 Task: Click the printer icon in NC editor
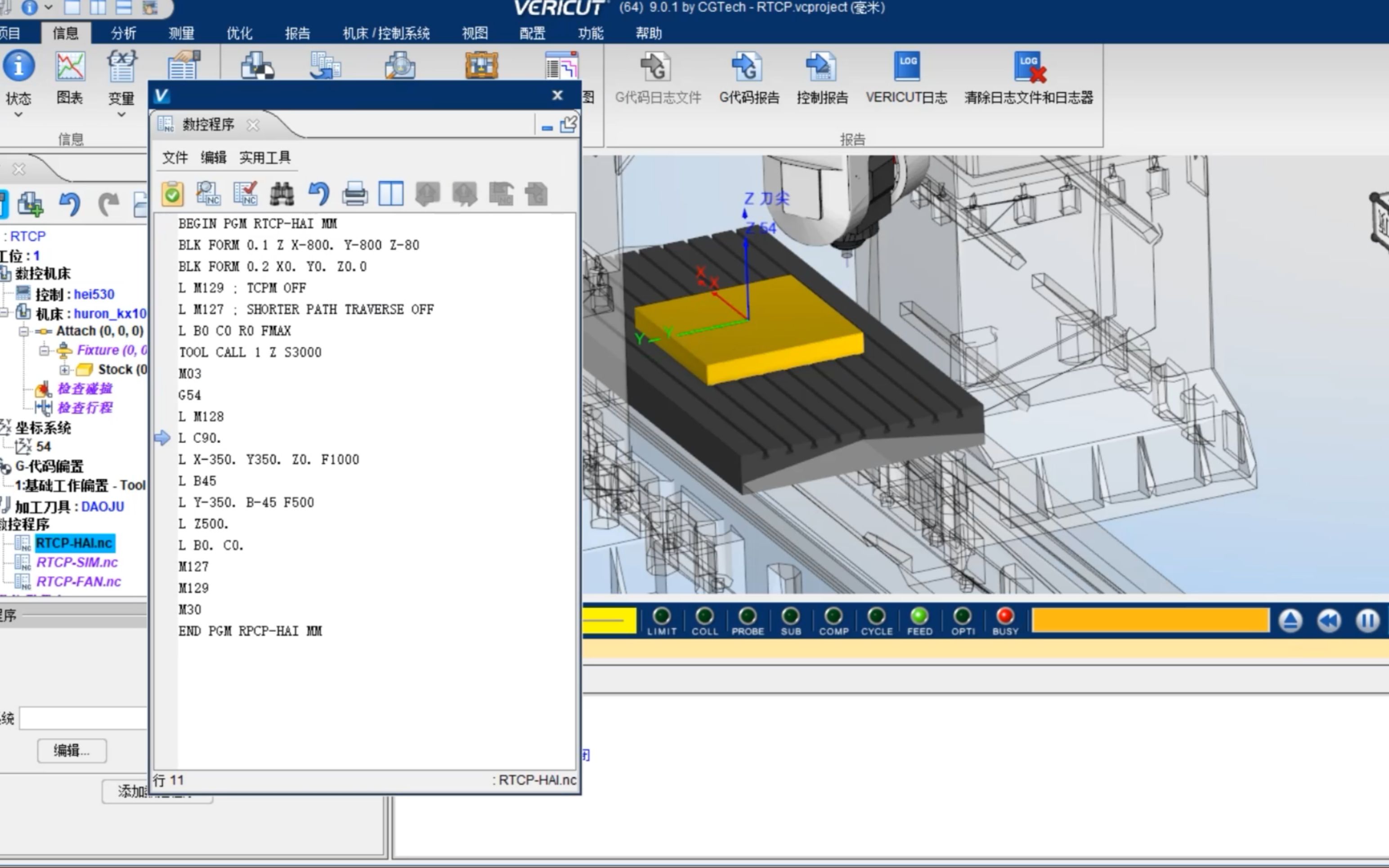pos(355,194)
